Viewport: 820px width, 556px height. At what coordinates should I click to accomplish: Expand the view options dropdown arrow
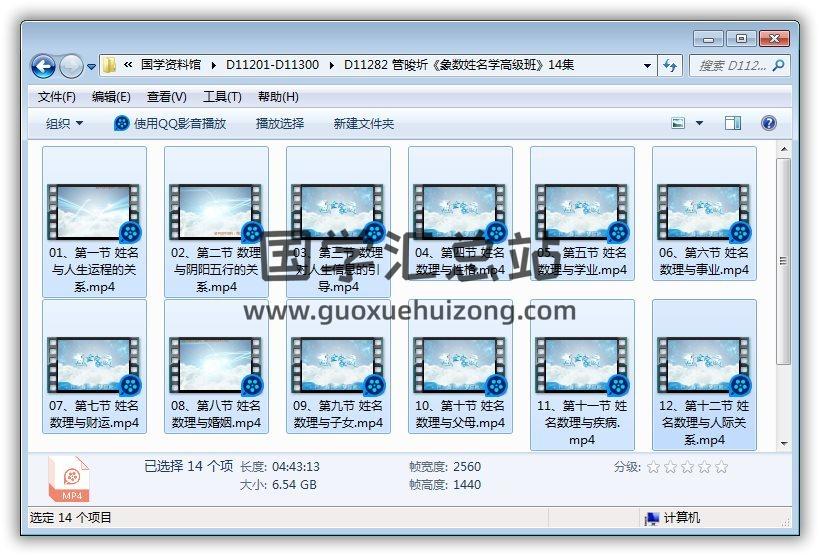pos(699,123)
